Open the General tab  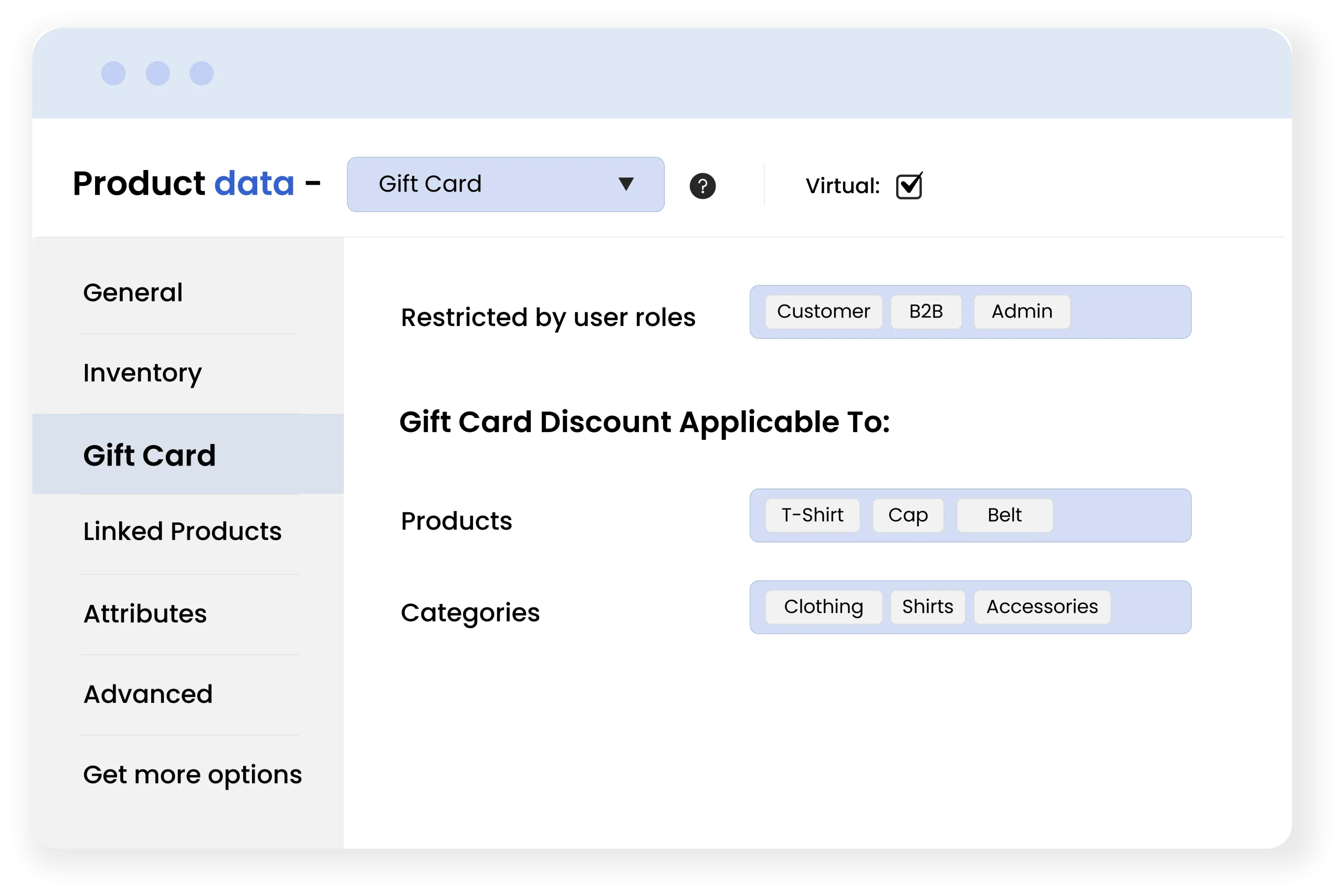pyautogui.click(x=133, y=292)
